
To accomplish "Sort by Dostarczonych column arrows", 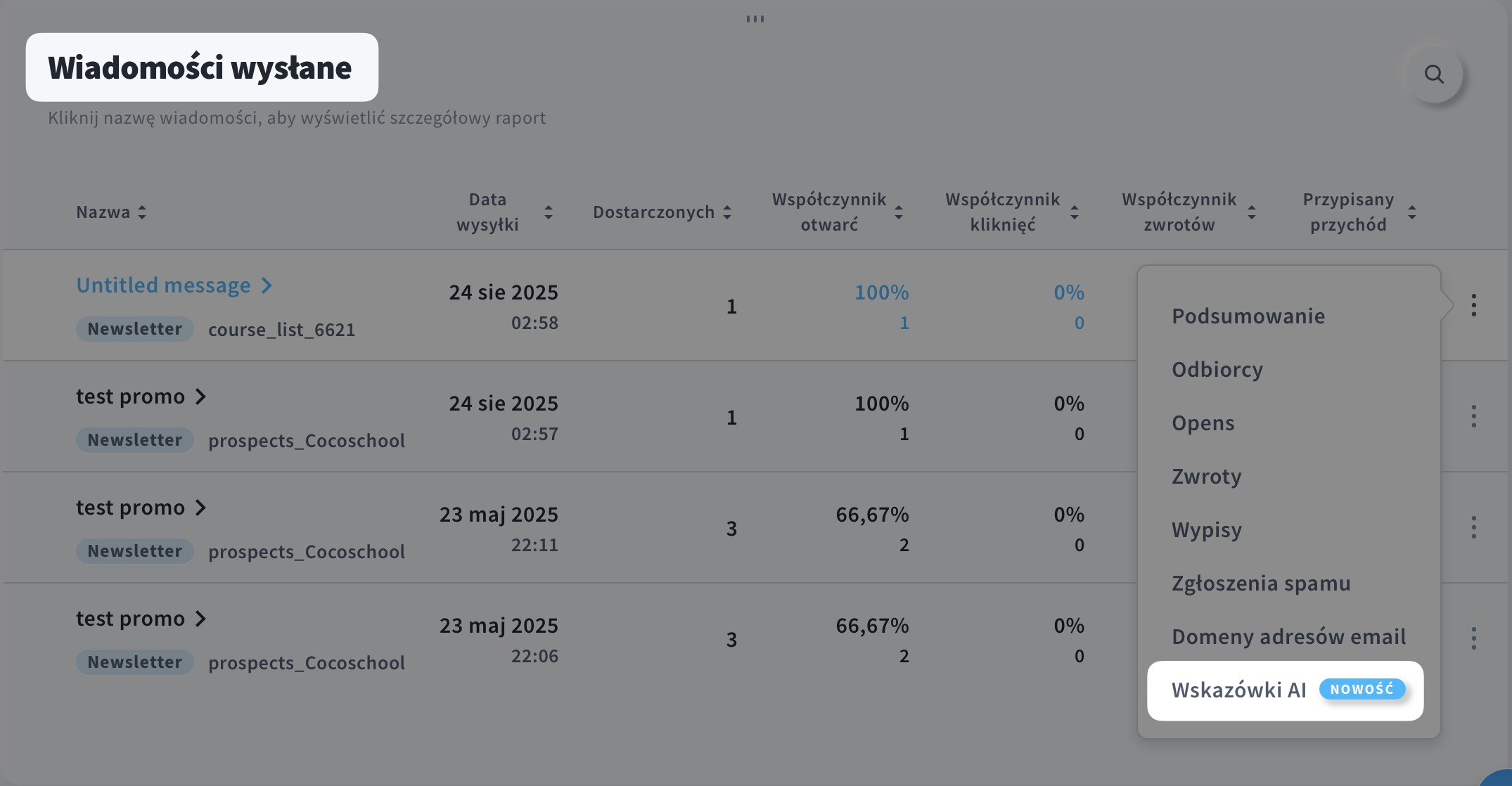I will pos(727,212).
